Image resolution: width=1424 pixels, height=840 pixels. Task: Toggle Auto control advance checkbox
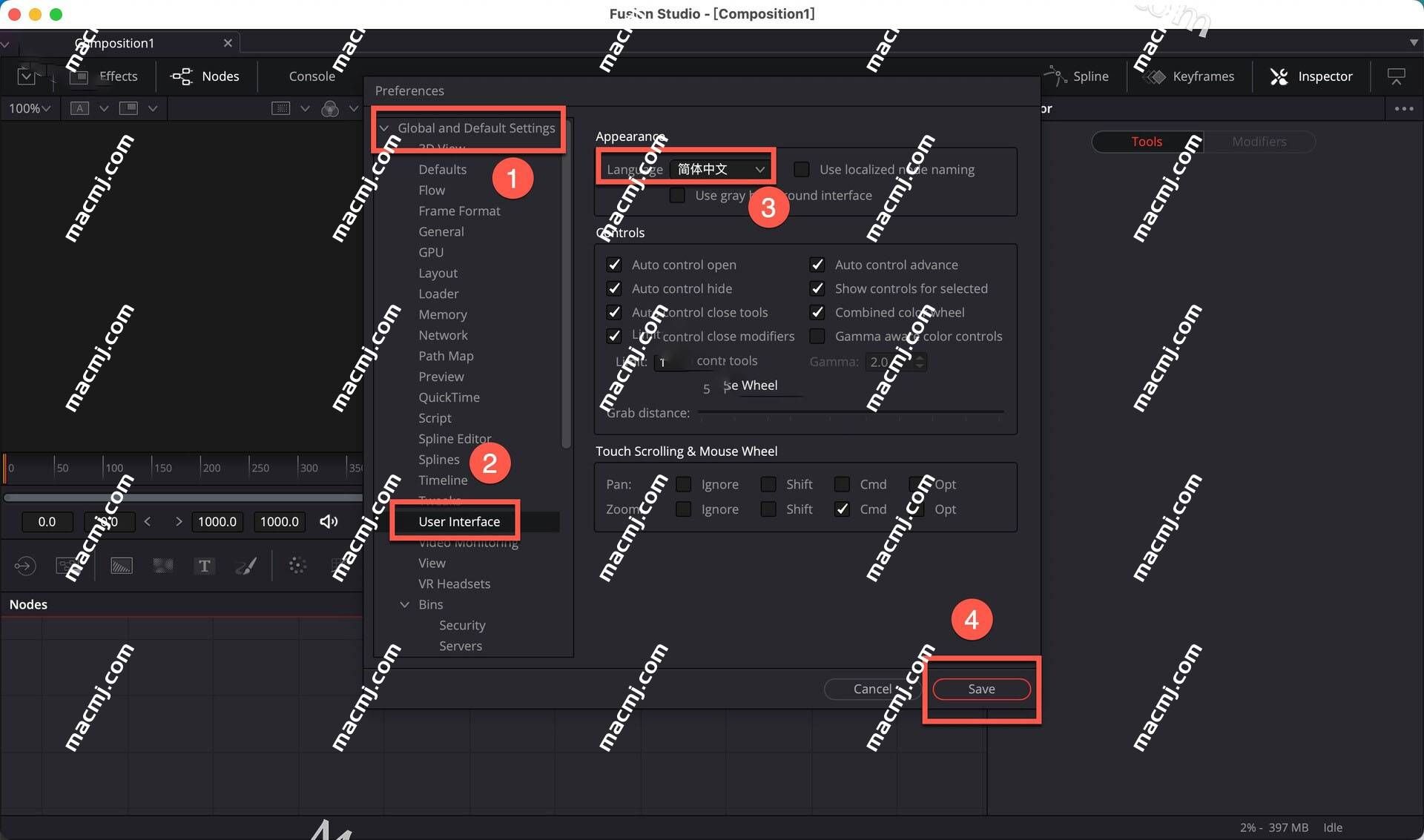[817, 265]
